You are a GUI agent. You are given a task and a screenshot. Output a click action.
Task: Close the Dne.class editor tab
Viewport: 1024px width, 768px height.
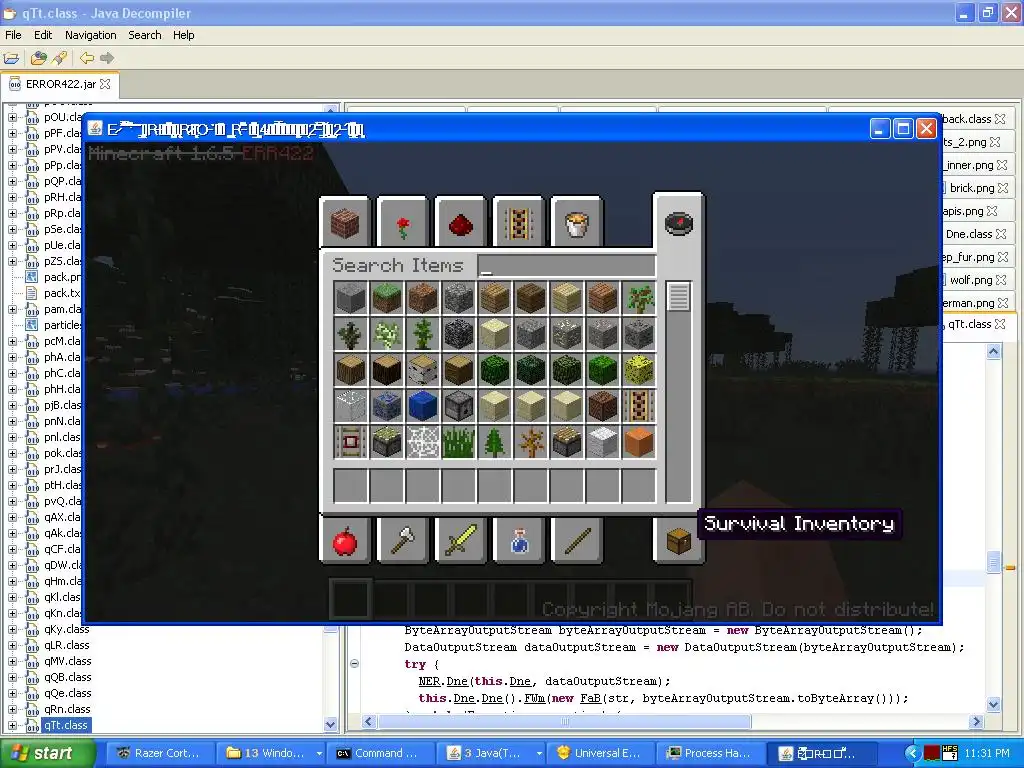1002,234
